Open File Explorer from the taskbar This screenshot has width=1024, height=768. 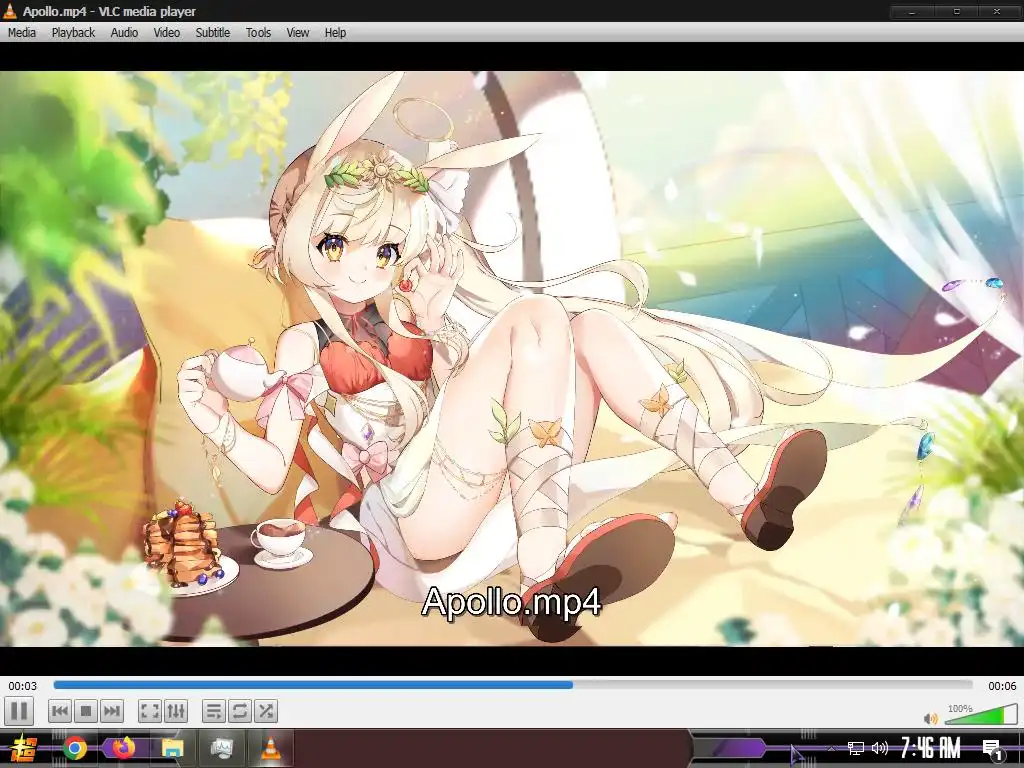(x=172, y=748)
